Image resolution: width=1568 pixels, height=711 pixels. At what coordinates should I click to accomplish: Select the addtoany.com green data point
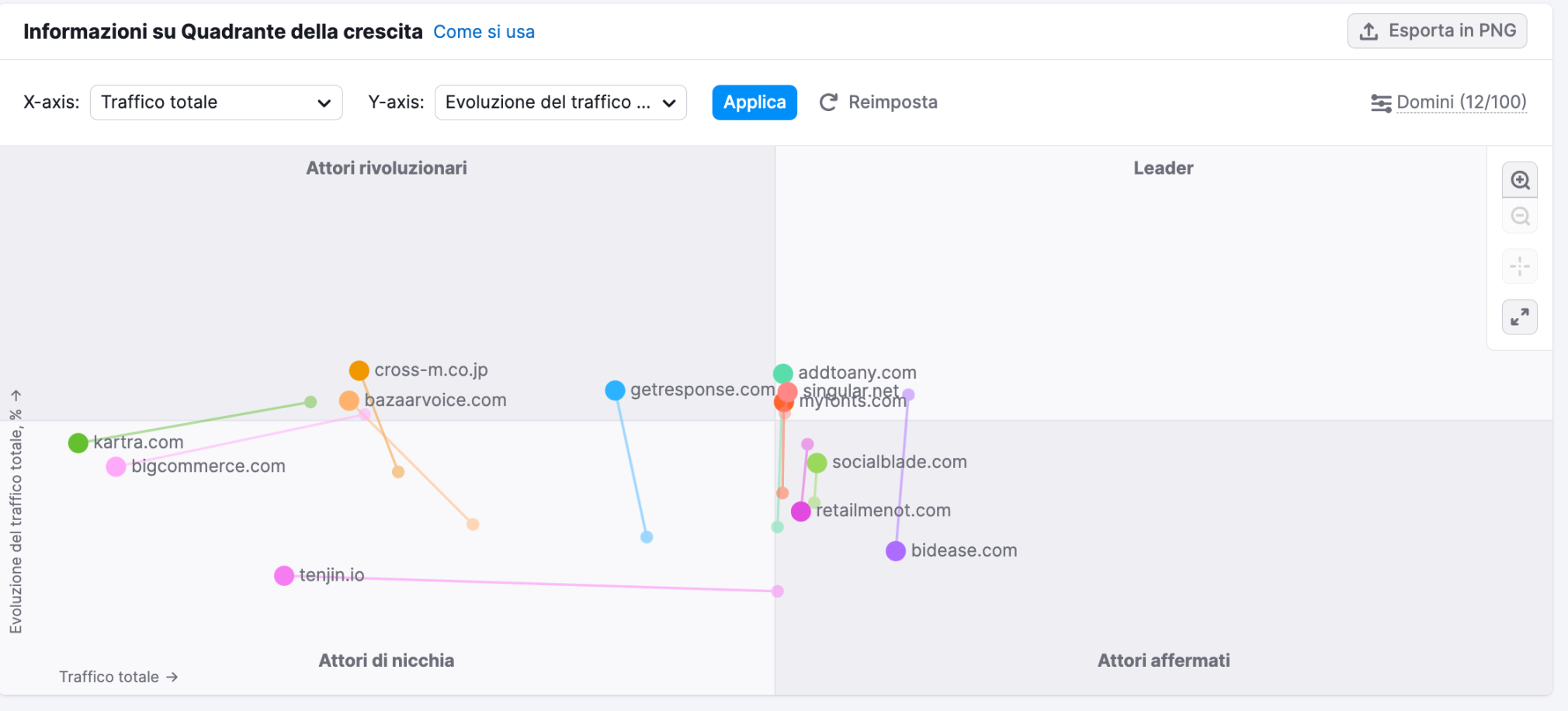click(x=783, y=373)
